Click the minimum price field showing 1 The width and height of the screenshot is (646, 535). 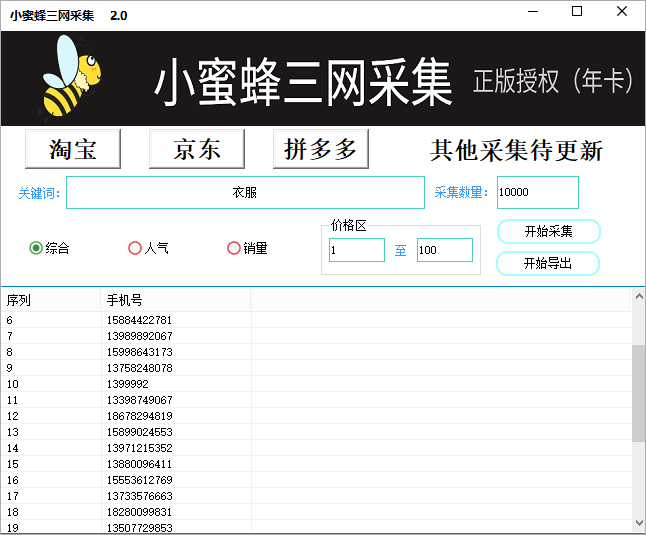[357, 250]
